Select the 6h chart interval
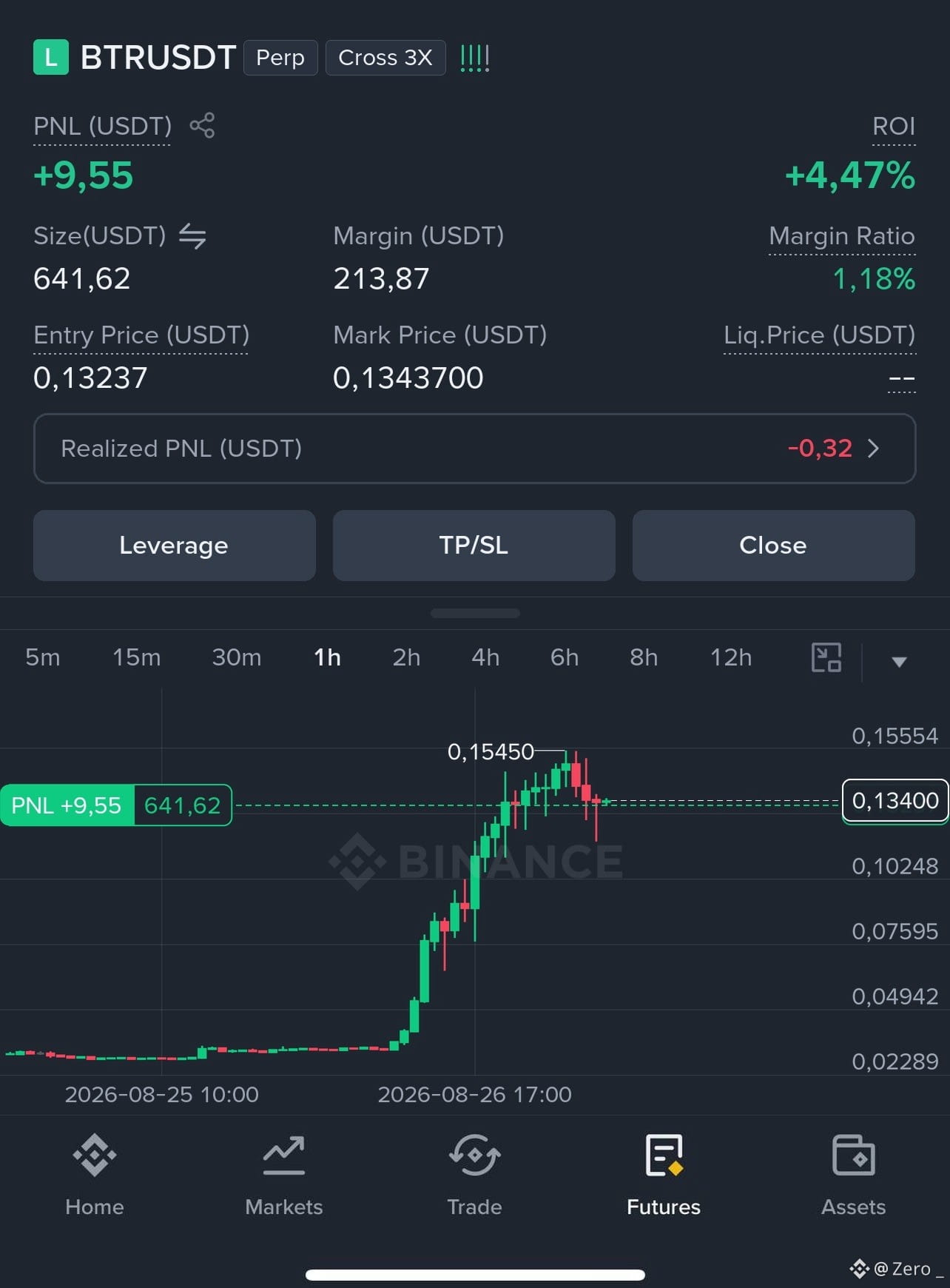Viewport: 950px width, 1288px height. (565, 657)
